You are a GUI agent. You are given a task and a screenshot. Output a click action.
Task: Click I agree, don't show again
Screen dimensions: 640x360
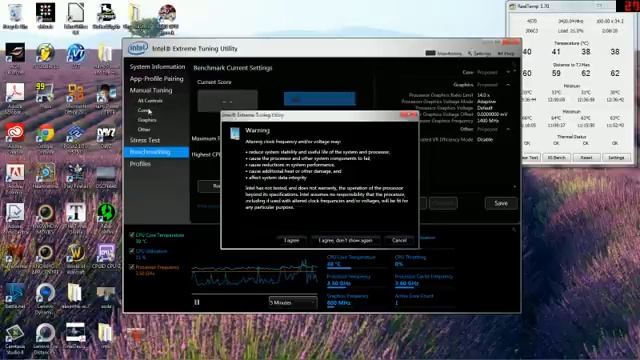click(345, 240)
